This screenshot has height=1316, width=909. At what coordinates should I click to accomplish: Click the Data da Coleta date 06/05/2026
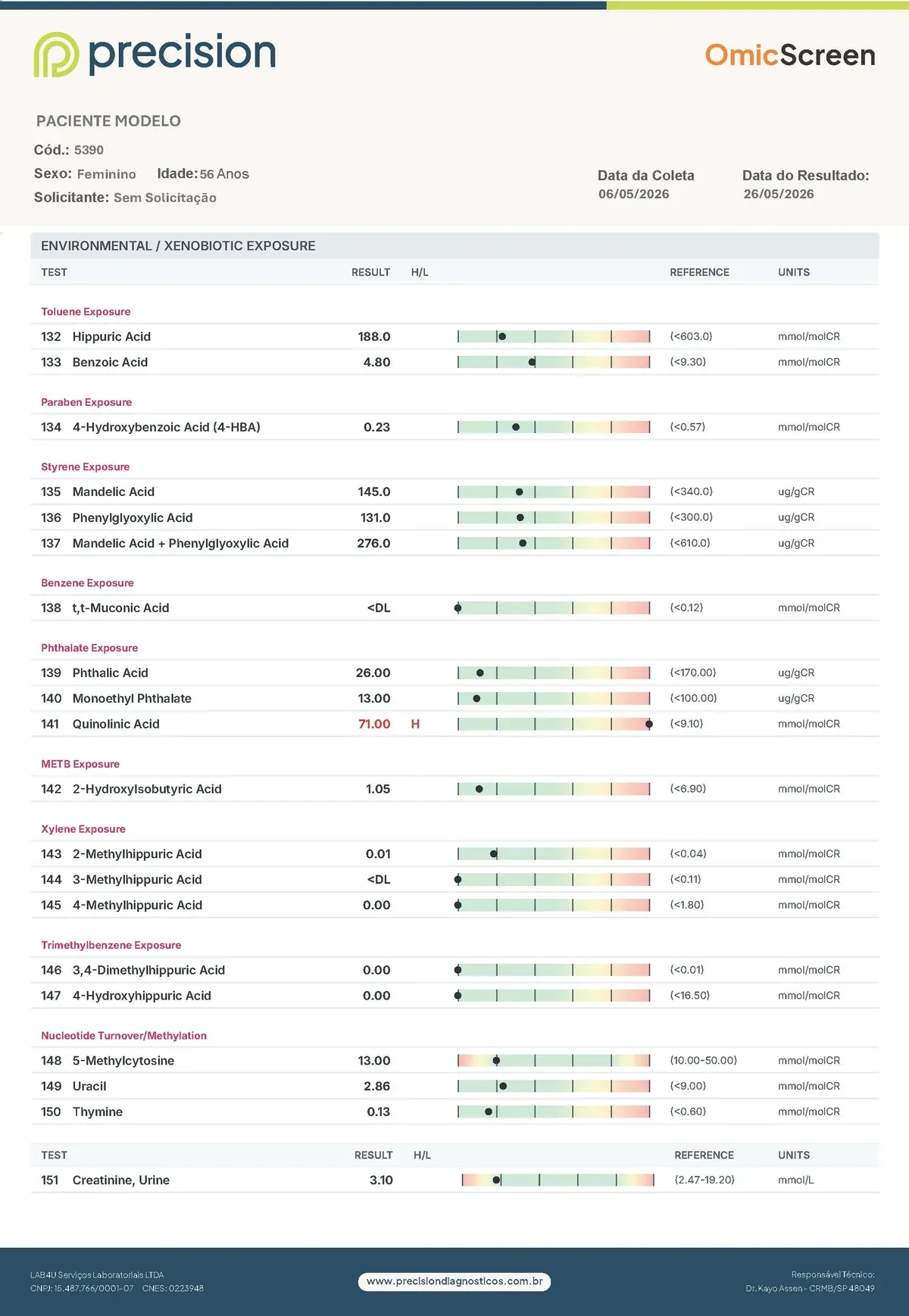click(x=634, y=194)
